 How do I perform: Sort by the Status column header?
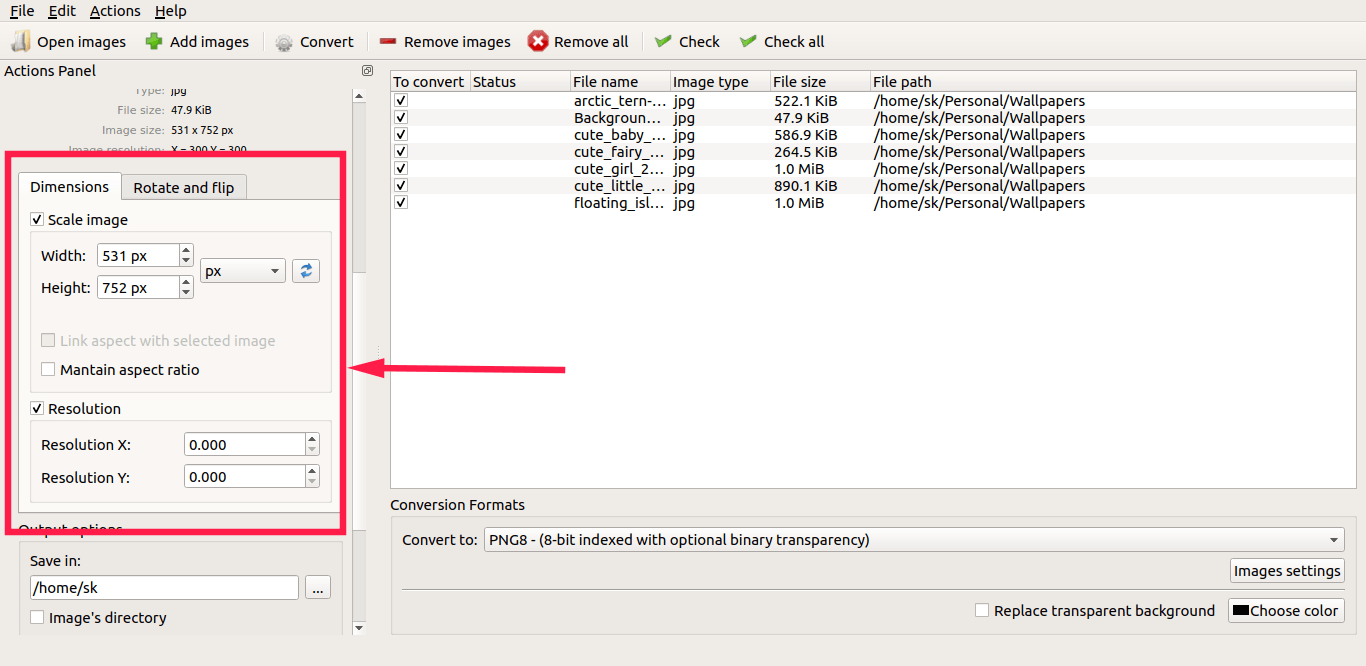pos(520,82)
